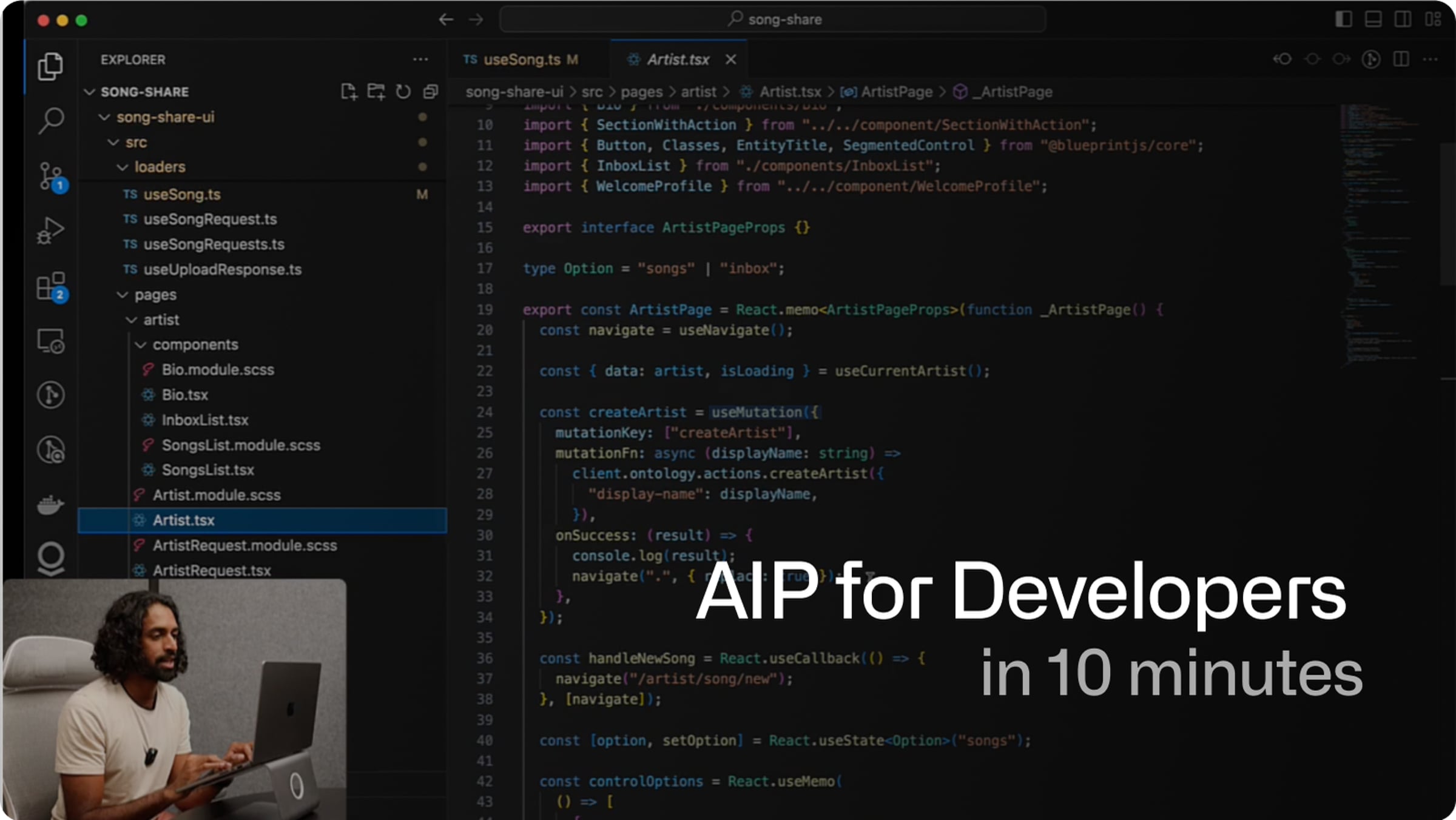Open ArtistRequest.tsx in the file tree
1456x820 pixels.
[x=262, y=570]
